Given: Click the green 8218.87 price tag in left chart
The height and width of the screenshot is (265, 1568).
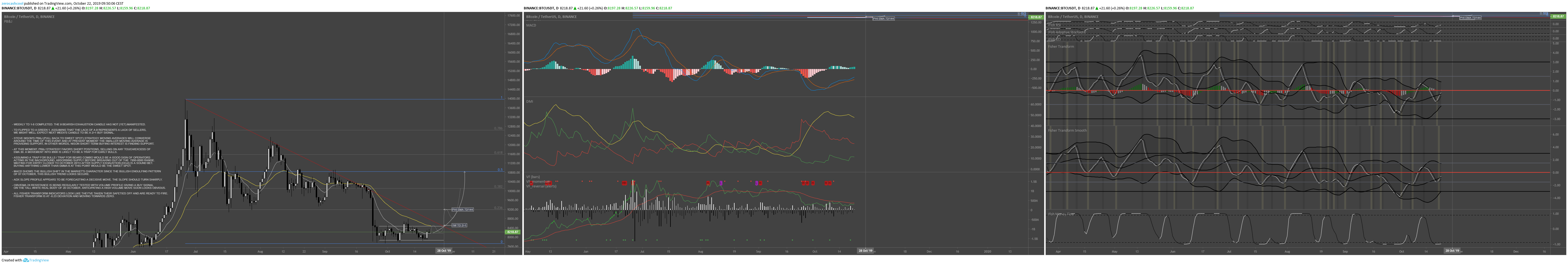Looking at the screenshot, I should (512, 232).
